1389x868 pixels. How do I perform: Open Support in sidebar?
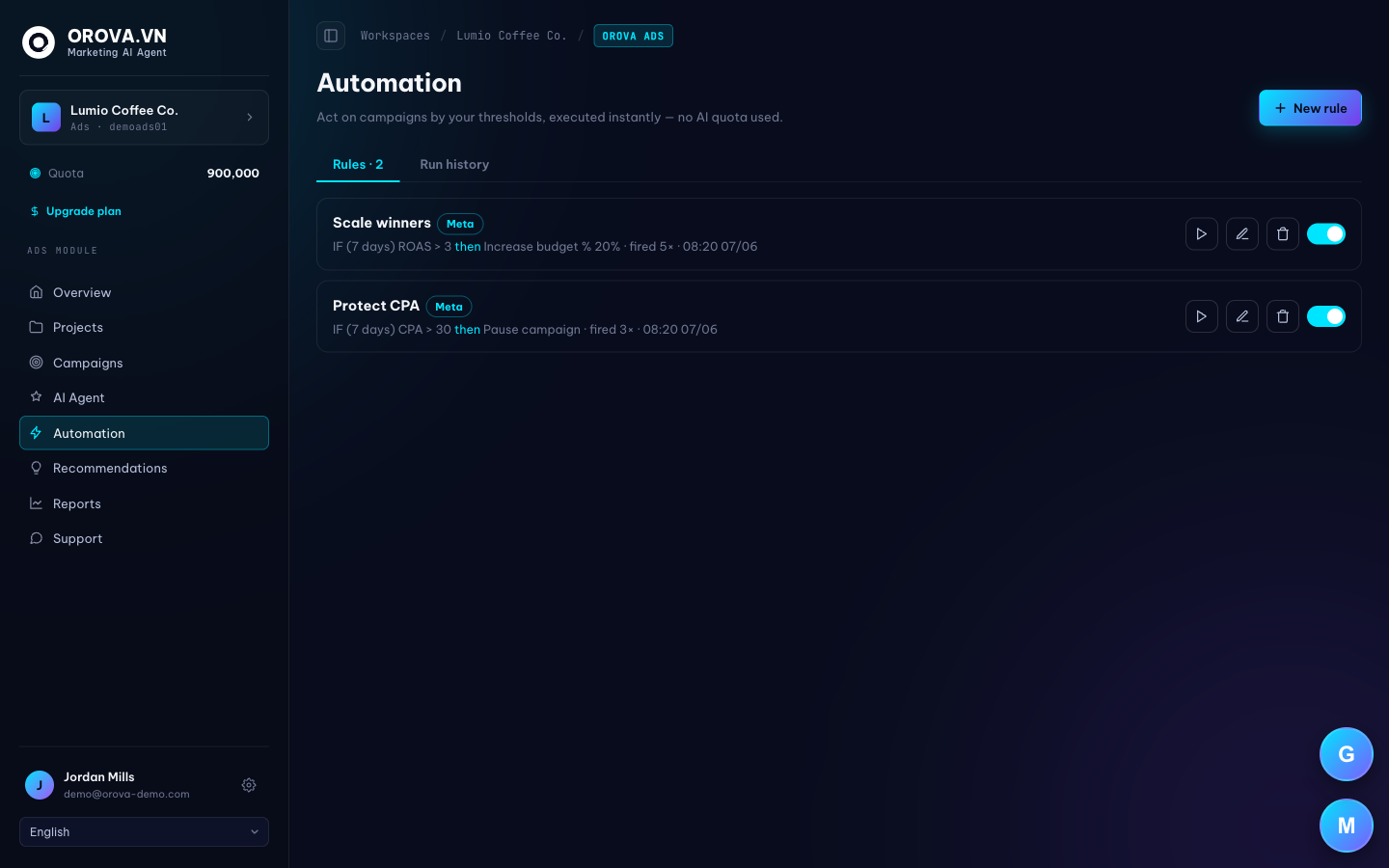point(144,538)
